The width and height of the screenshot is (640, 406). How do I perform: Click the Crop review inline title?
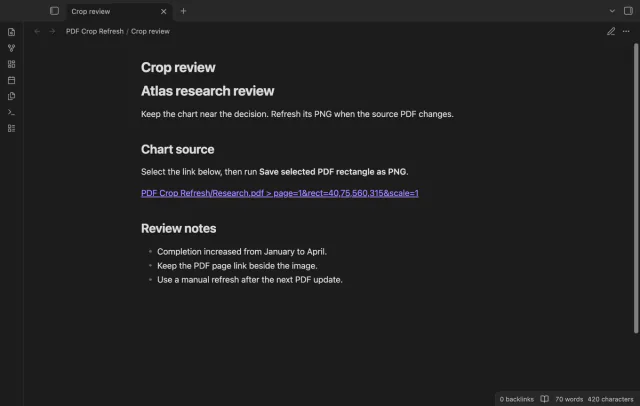pos(178,67)
